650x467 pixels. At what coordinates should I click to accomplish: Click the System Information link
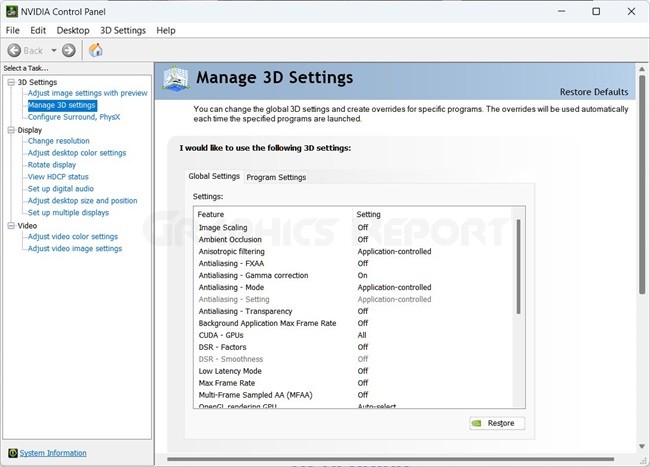(x=53, y=453)
